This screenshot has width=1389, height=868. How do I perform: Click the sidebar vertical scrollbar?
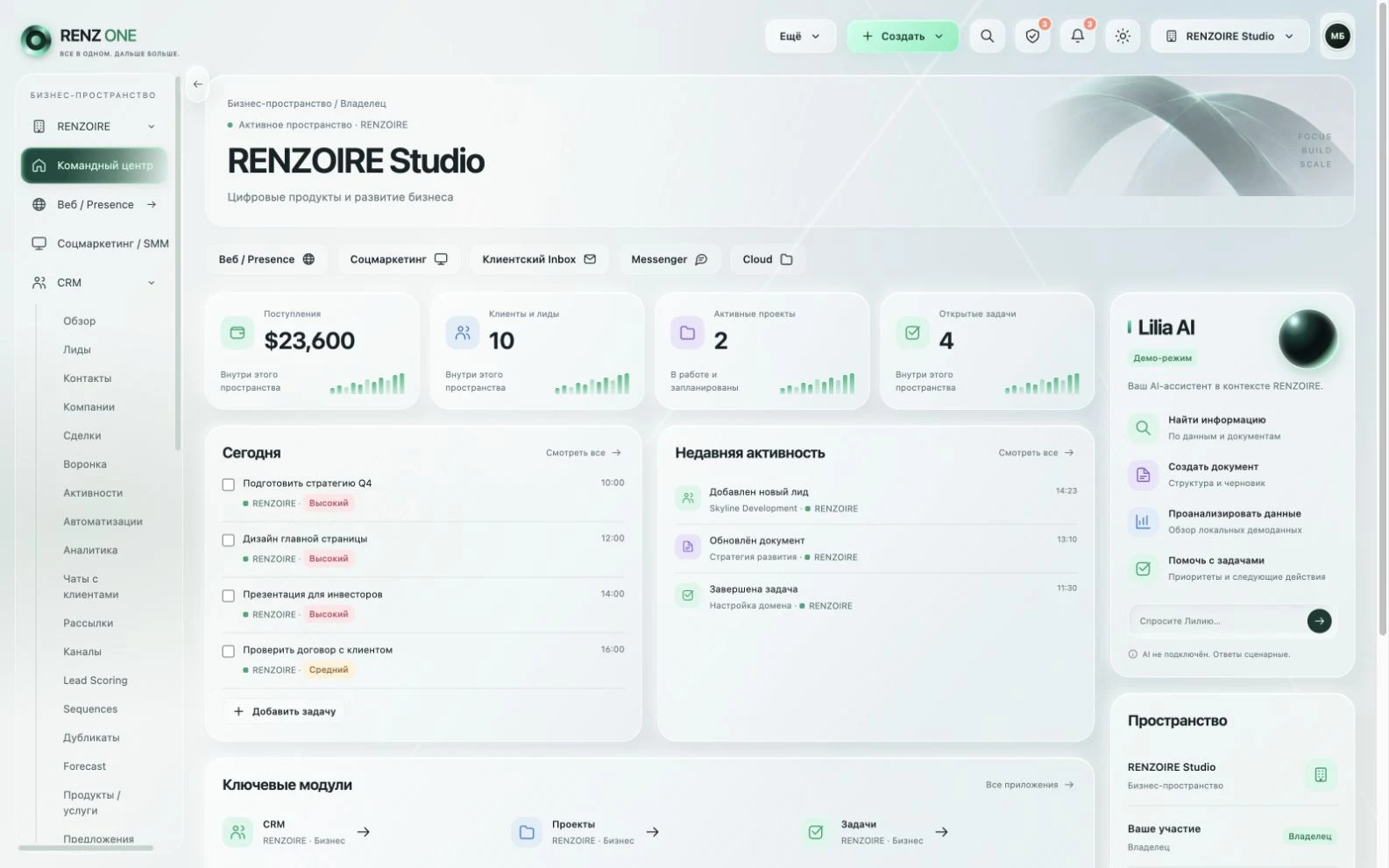coord(178,263)
